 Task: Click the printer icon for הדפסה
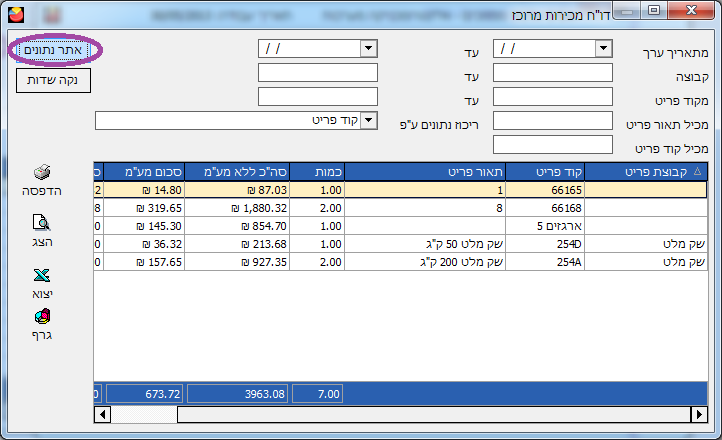coord(42,174)
